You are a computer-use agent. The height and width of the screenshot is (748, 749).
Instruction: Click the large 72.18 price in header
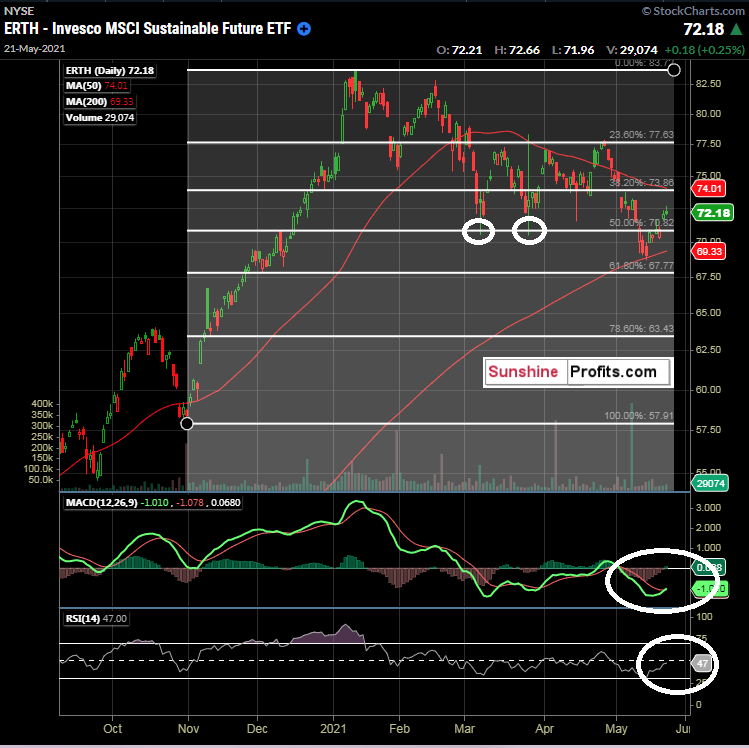704,30
